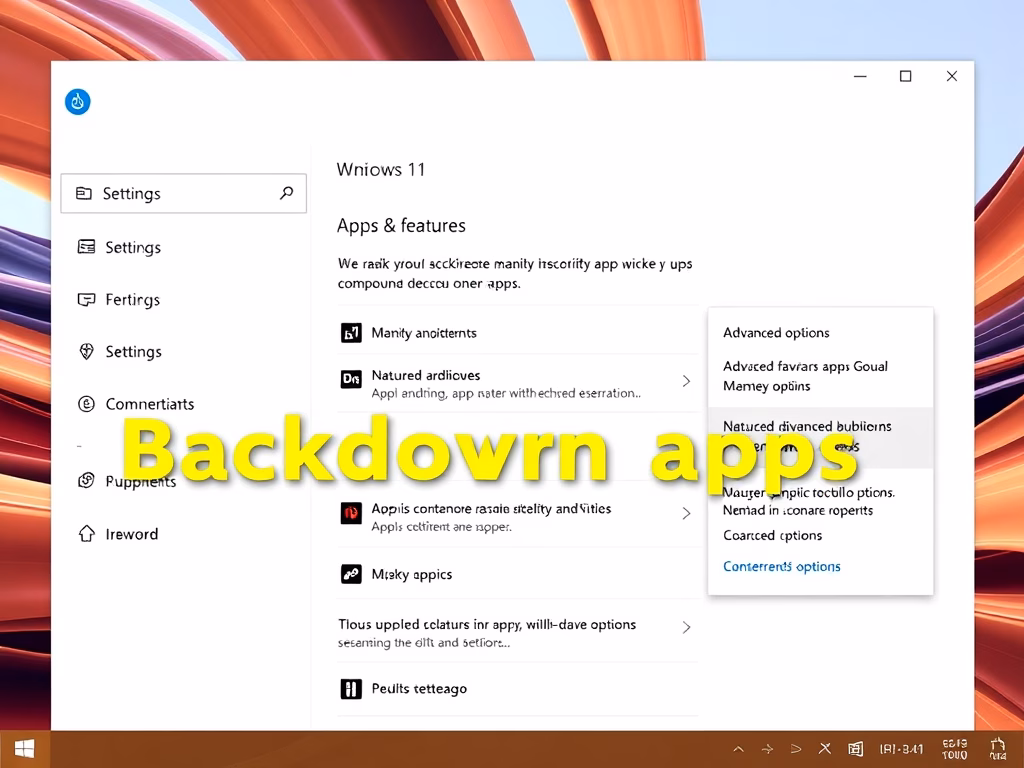Choose Advanced options in the popup menu
Image resolution: width=1024 pixels, height=768 pixels.
776,332
